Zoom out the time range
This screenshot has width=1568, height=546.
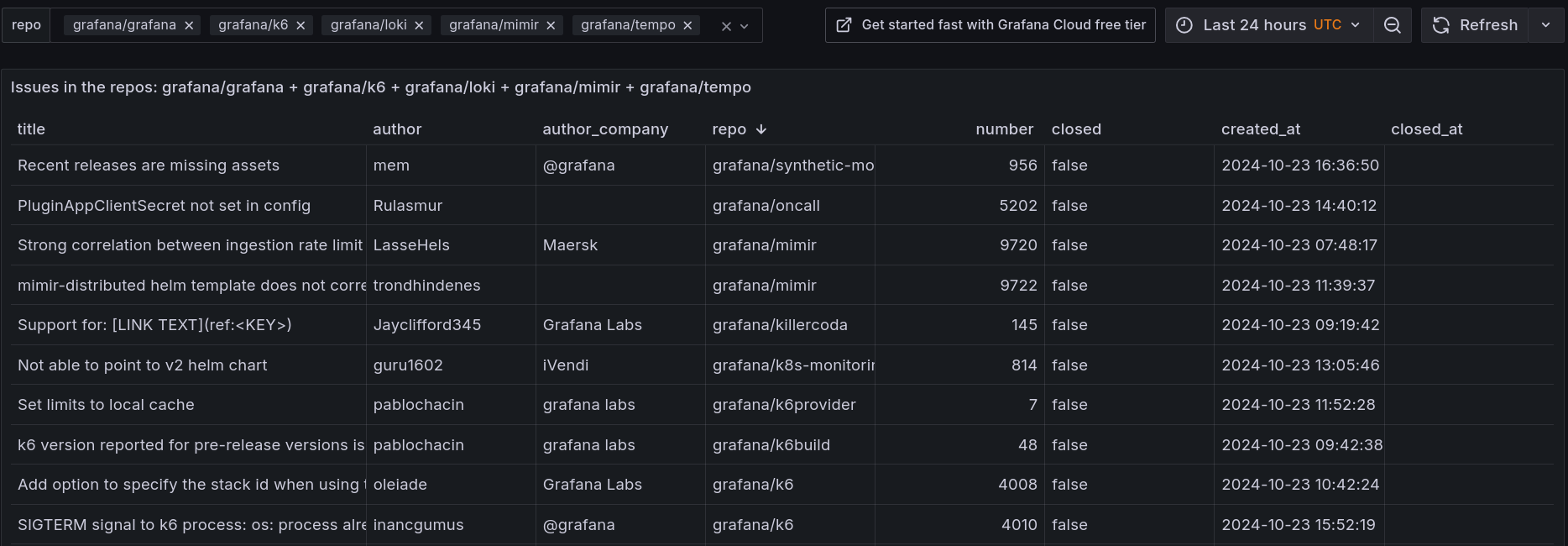(x=1392, y=25)
